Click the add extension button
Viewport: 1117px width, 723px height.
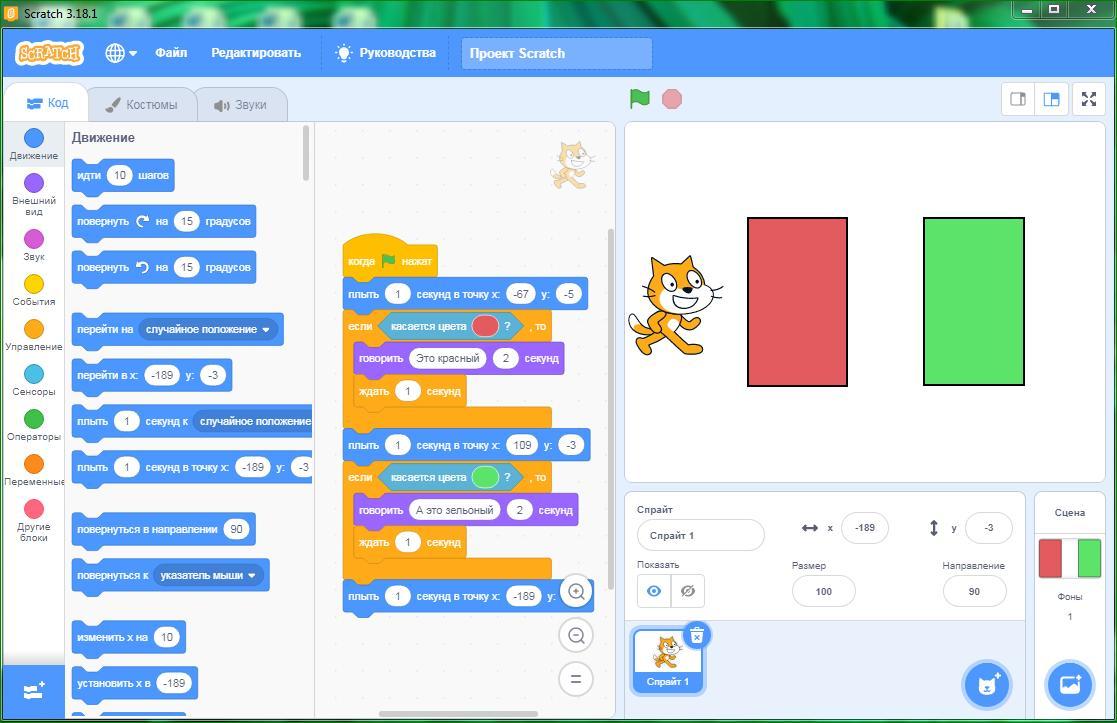click(x=33, y=691)
